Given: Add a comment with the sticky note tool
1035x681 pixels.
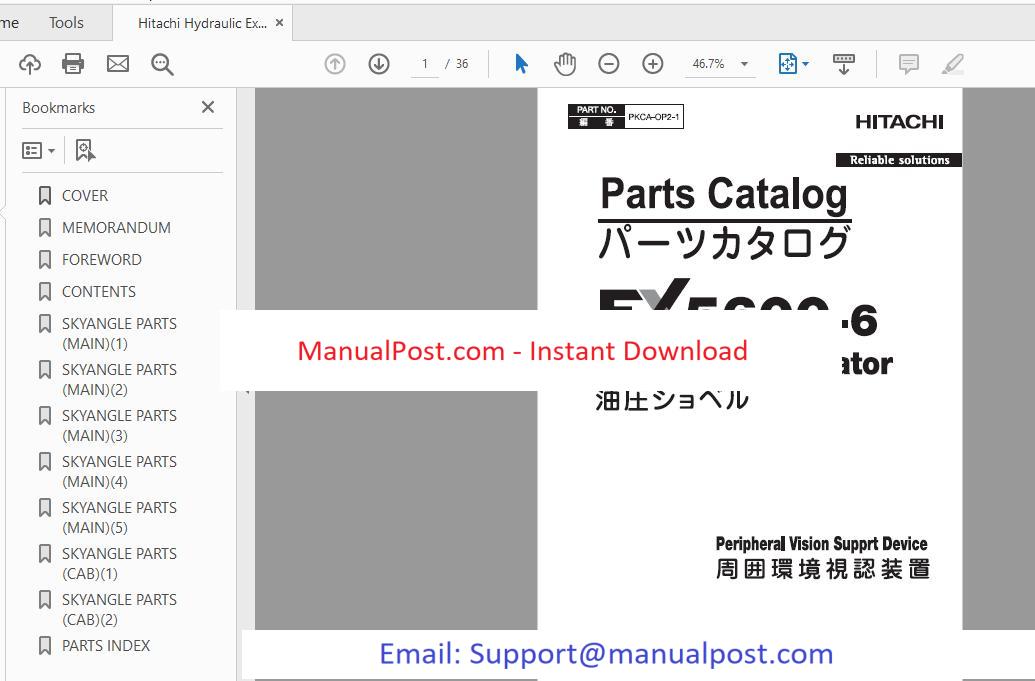Looking at the screenshot, I should tap(908, 64).
